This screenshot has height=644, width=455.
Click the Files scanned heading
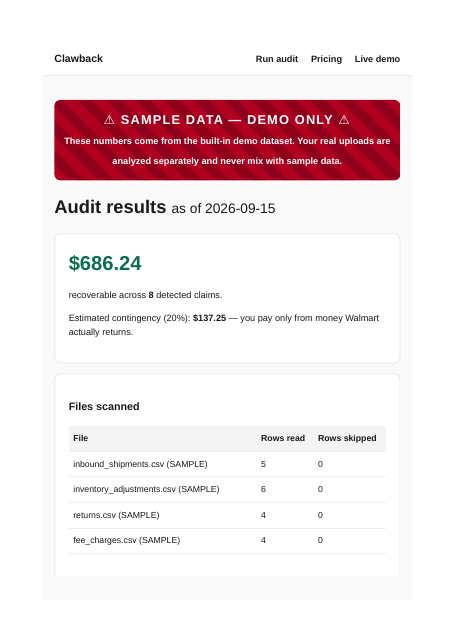click(104, 406)
